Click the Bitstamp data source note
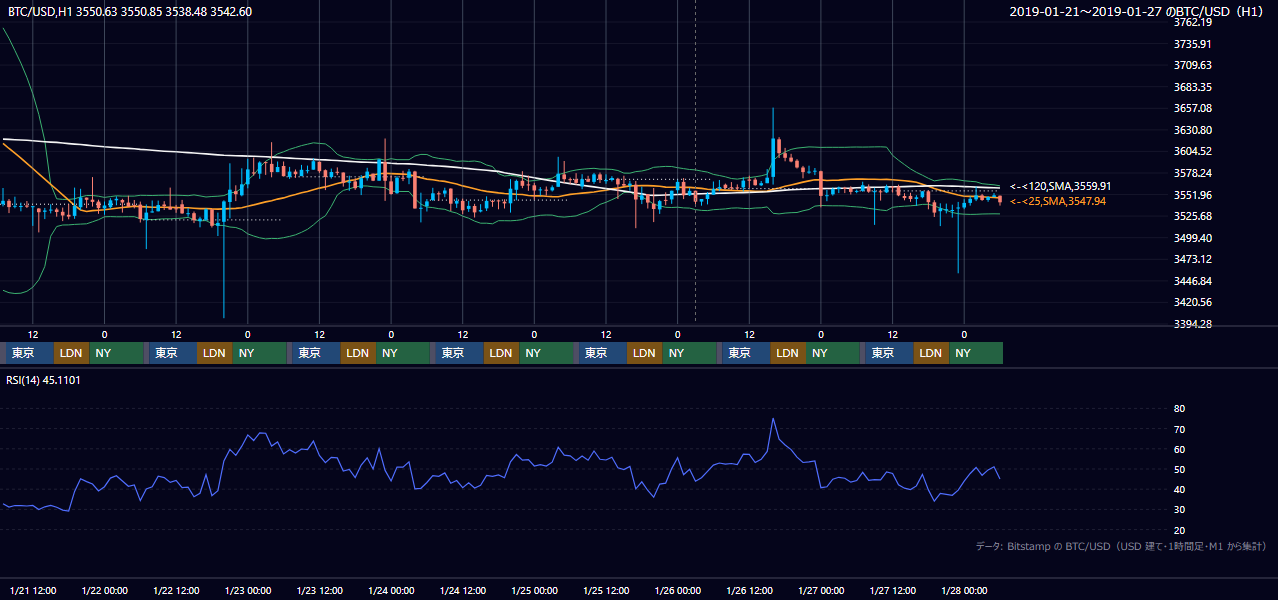The height and width of the screenshot is (600, 1278). click(x=1121, y=546)
